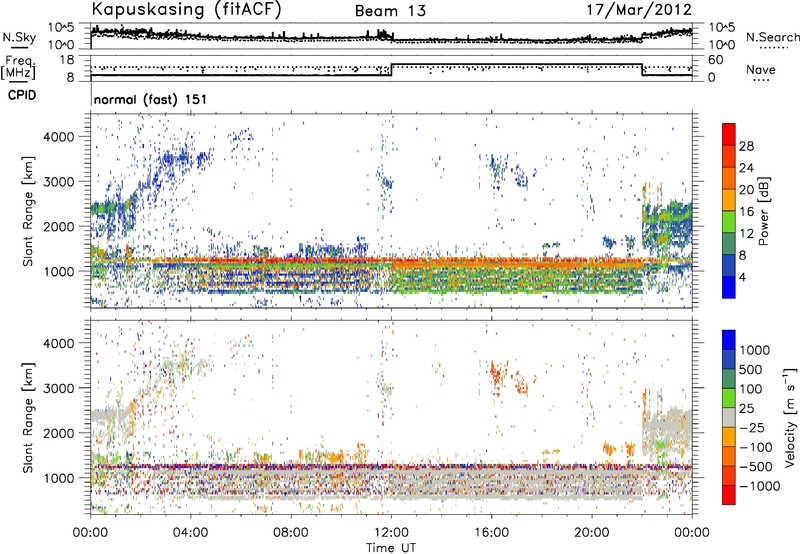Click the "3000" tick of the velocity panel
The width and height of the screenshot is (800, 554).
(58, 388)
